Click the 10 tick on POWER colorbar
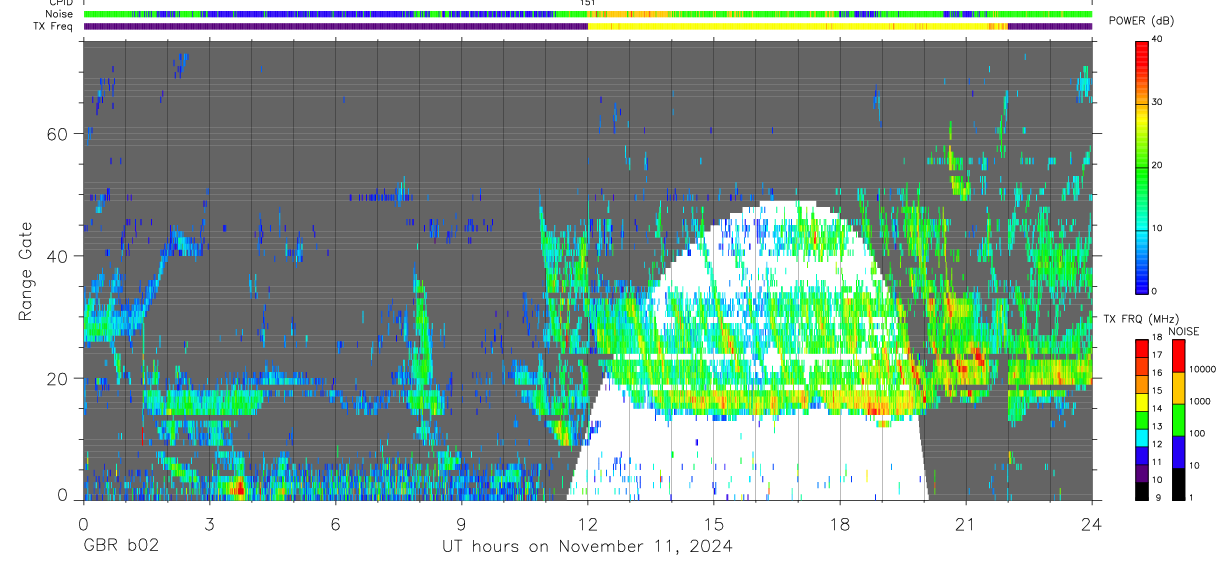Image resolution: width=1228 pixels, height=567 pixels. (1155, 228)
